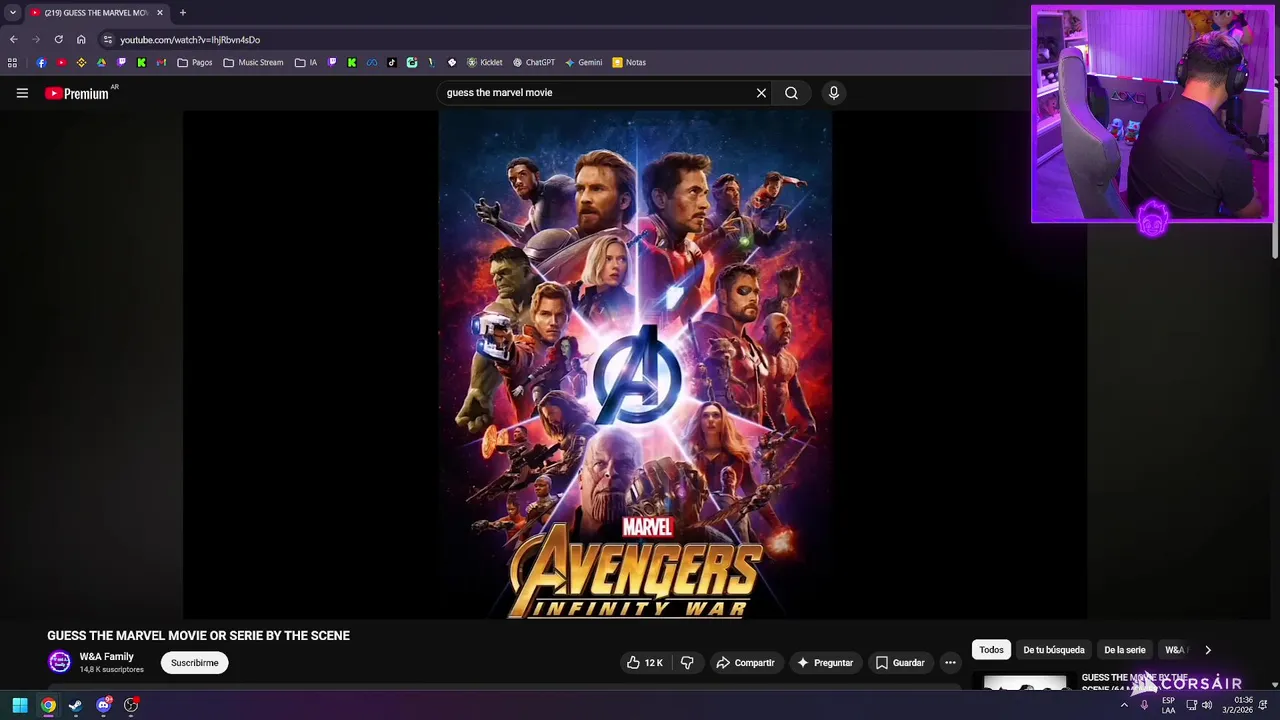Click the Avengers Infinity War video frame

(635, 365)
